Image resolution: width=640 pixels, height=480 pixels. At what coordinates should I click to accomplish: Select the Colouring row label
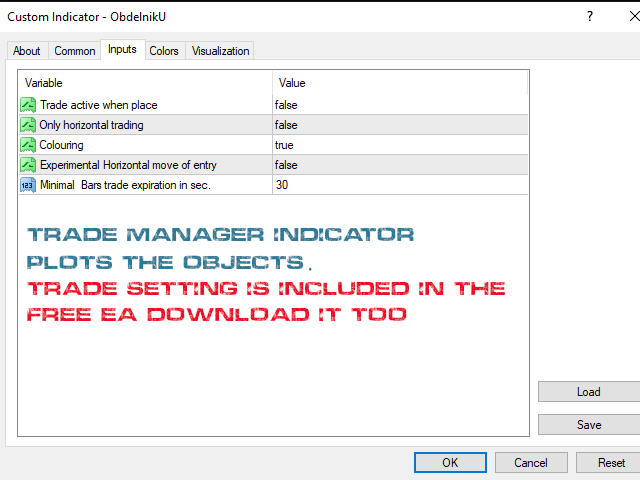click(x=61, y=145)
